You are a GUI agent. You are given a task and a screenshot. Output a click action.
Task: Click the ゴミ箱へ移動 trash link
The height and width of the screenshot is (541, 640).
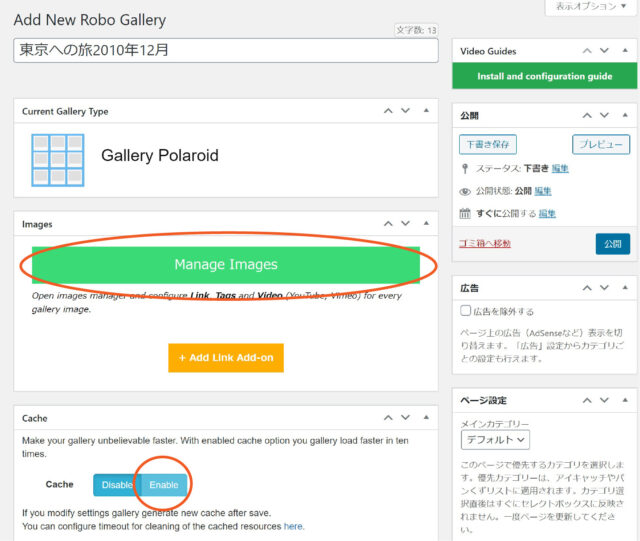pyautogui.click(x=484, y=243)
